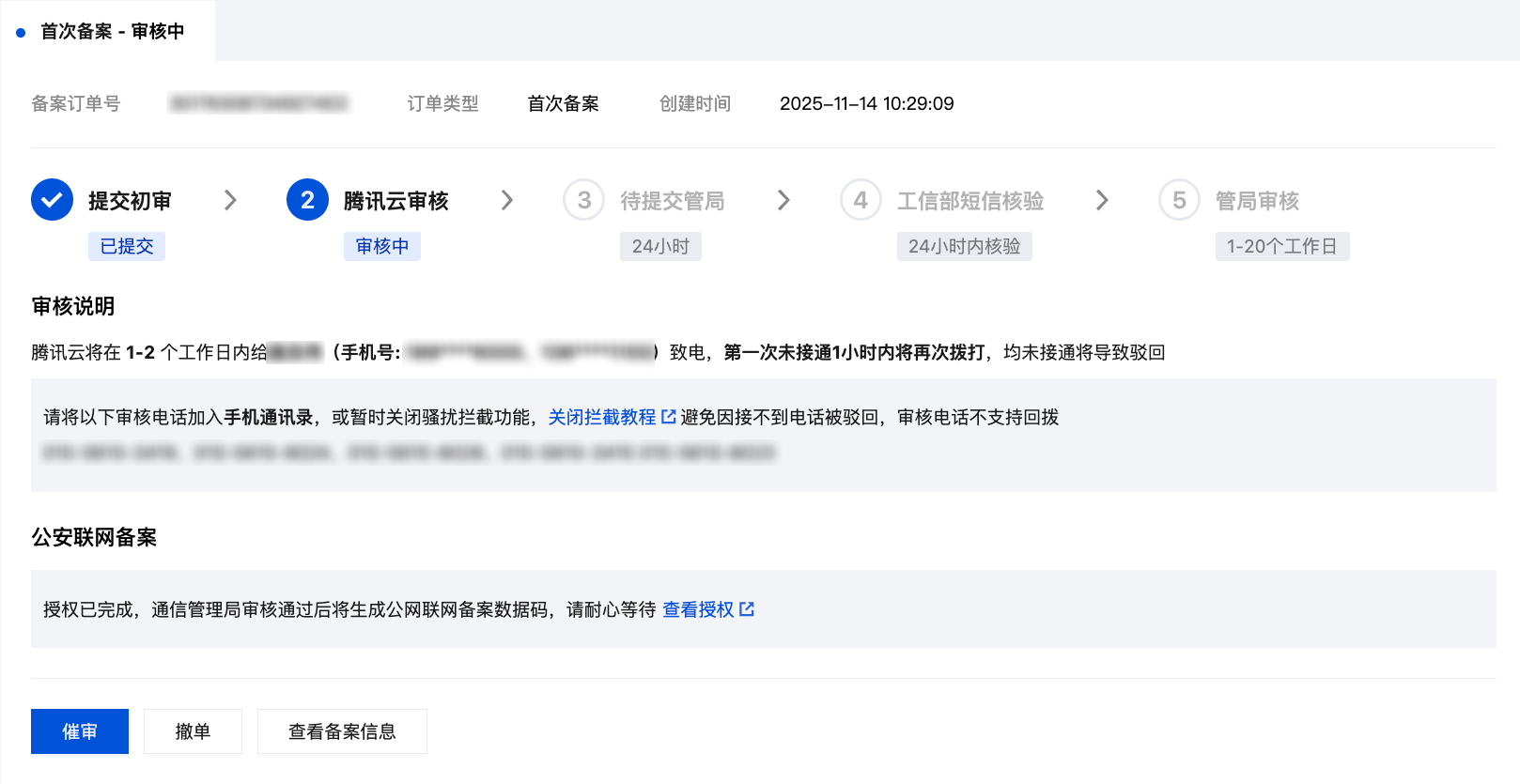This screenshot has height=784, width=1520.
Task: Click chevron arrow after 待提交管局 step
Action: 784,200
